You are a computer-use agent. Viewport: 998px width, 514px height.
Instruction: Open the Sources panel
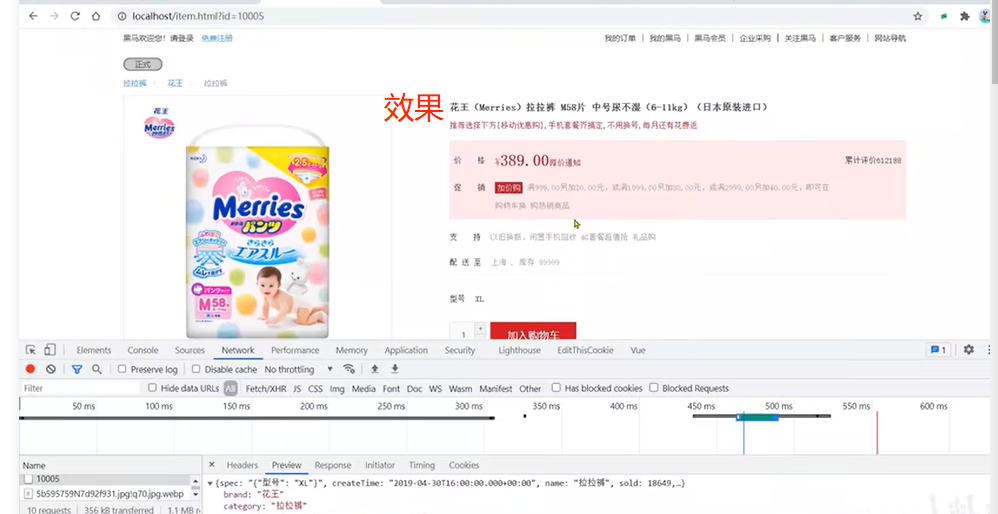click(x=190, y=350)
